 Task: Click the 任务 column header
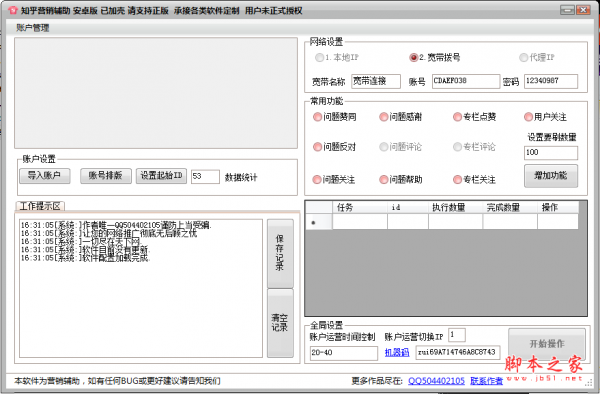pyautogui.click(x=360, y=207)
